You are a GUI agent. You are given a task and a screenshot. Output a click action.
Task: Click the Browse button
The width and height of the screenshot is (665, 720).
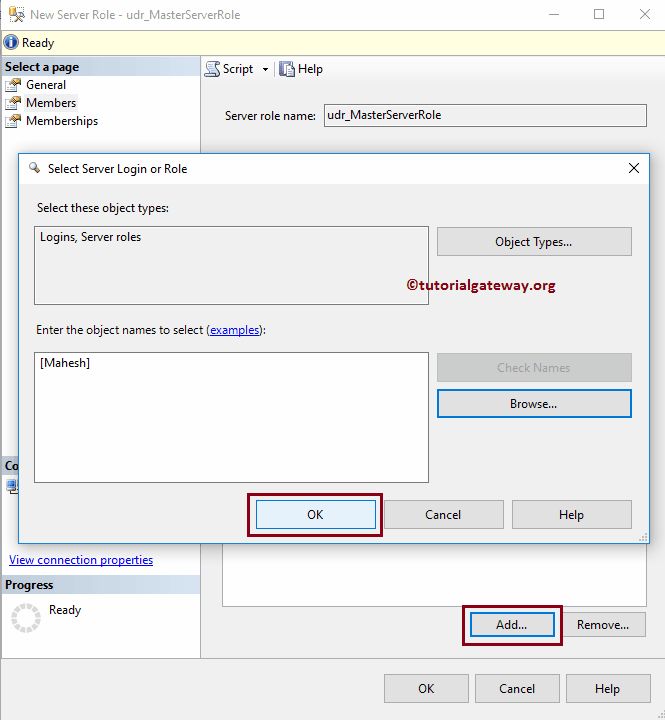534,404
